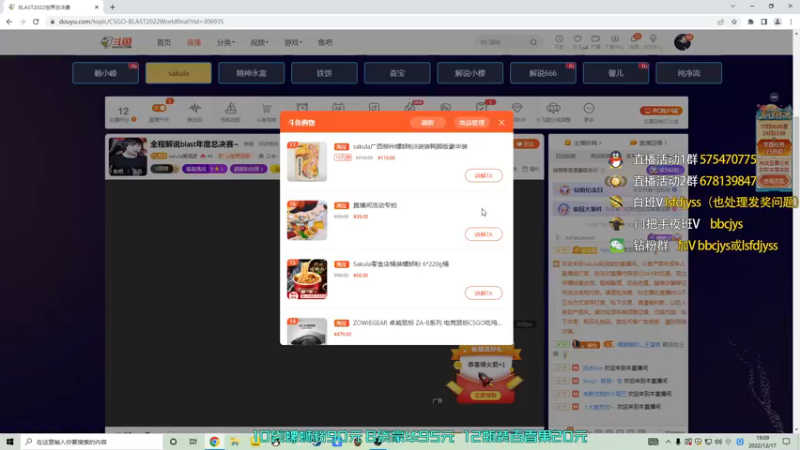Reload page with browser refresh button
The height and width of the screenshot is (450, 800).
click(x=36, y=21)
